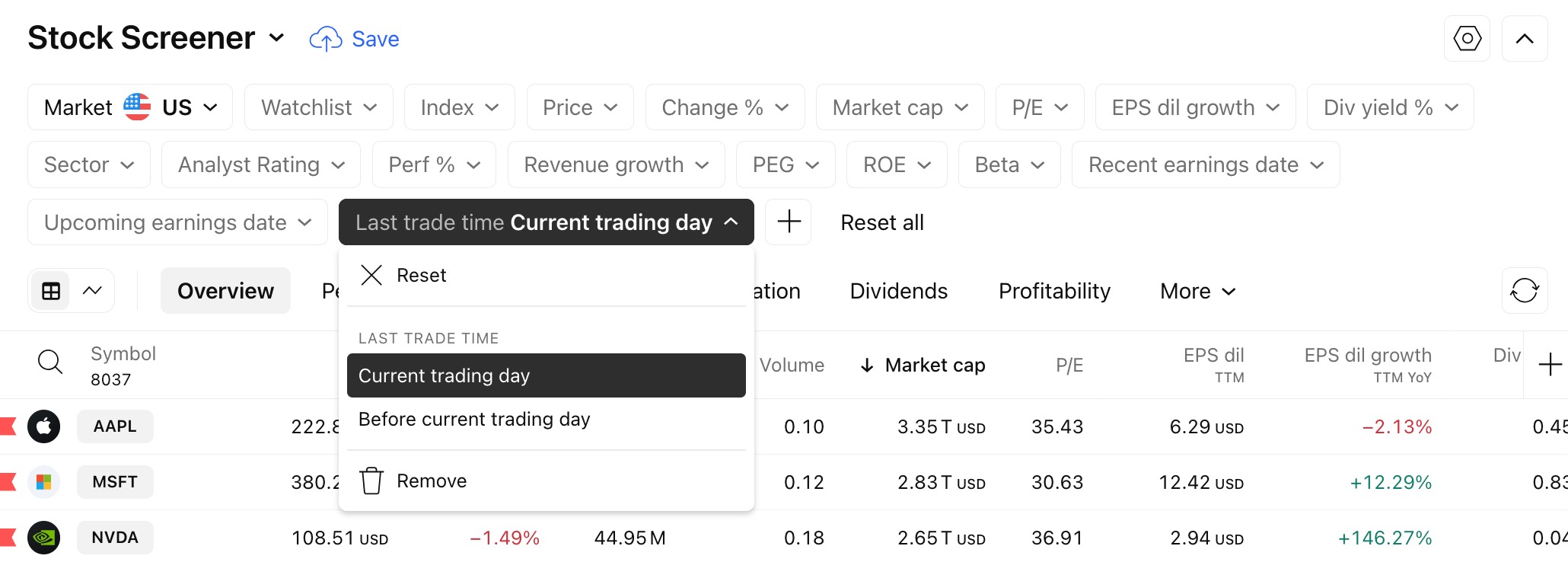The height and width of the screenshot is (562, 1568).
Task: Click the screener settings hexagon icon
Action: (x=1467, y=39)
